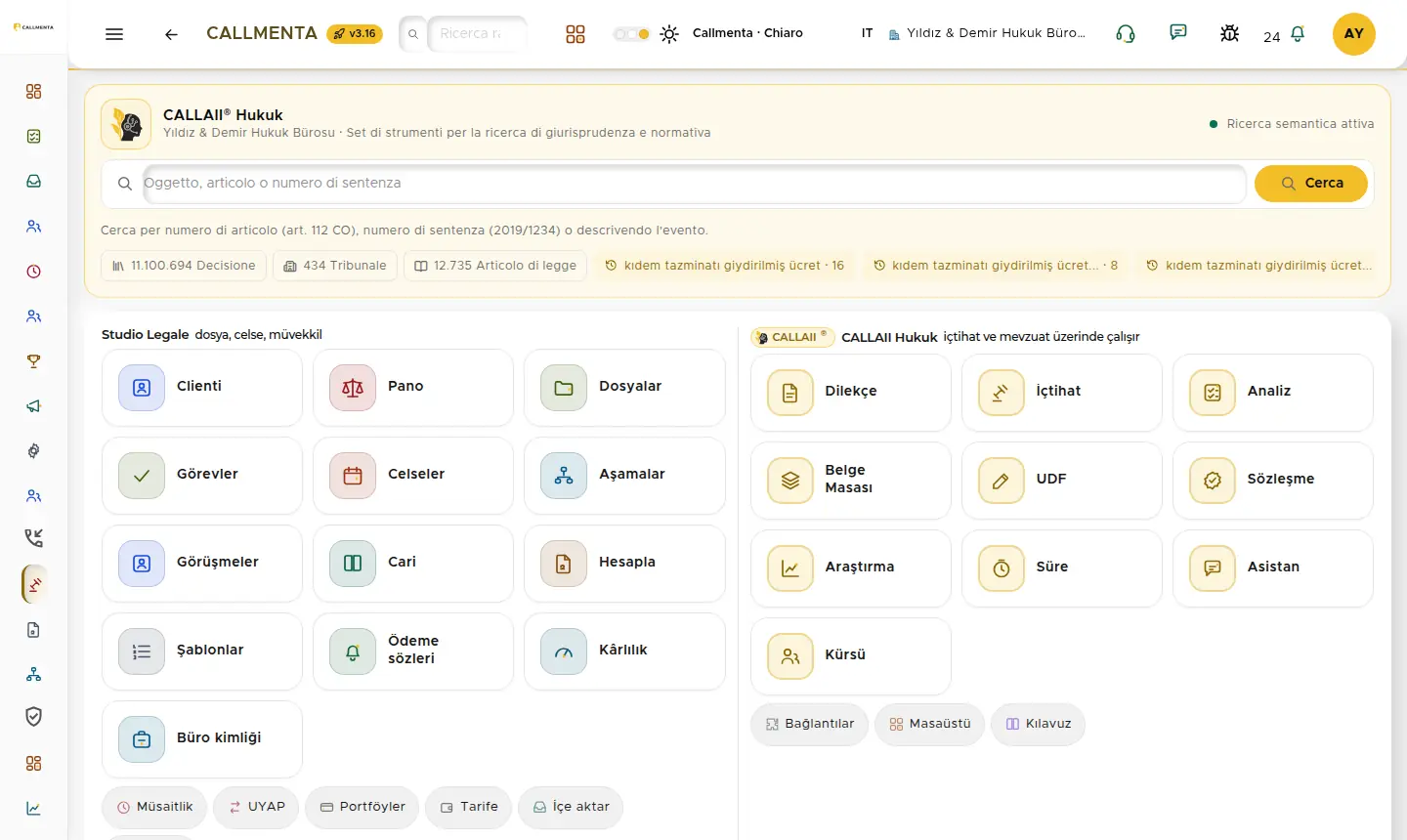The height and width of the screenshot is (840, 1407).
Task: Open the shield checkmark icon in the sidebar
Action: pos(34,717)
